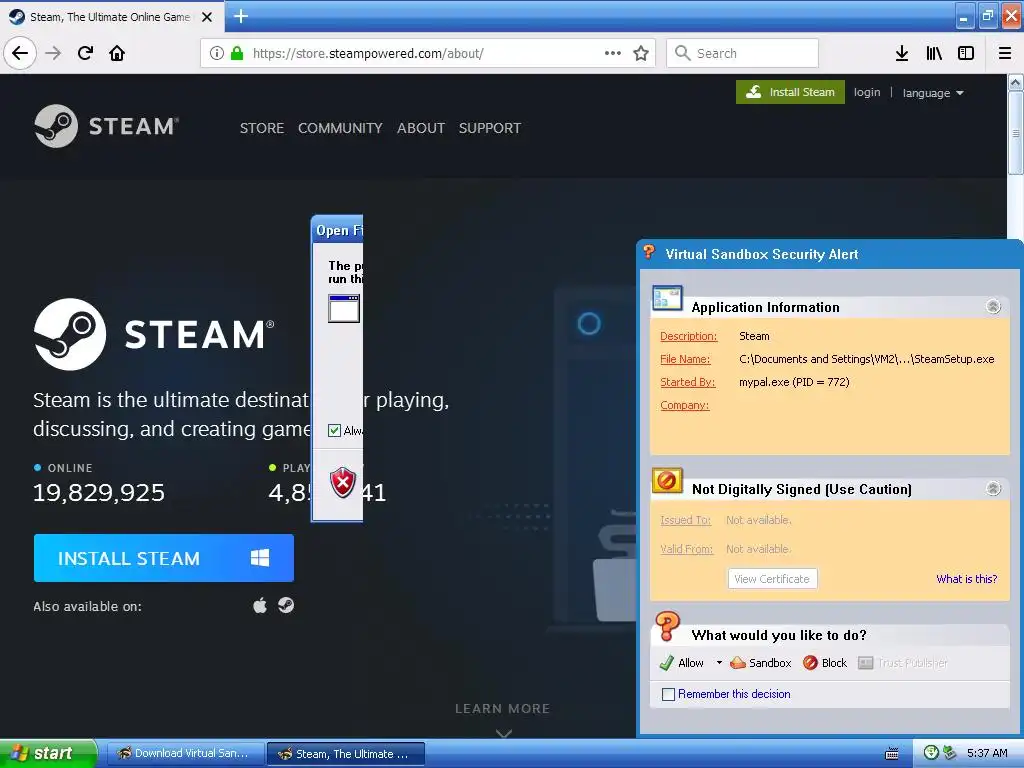Click the File Name label link
This screenshot has width=1024, height=768.
point(685,359)
